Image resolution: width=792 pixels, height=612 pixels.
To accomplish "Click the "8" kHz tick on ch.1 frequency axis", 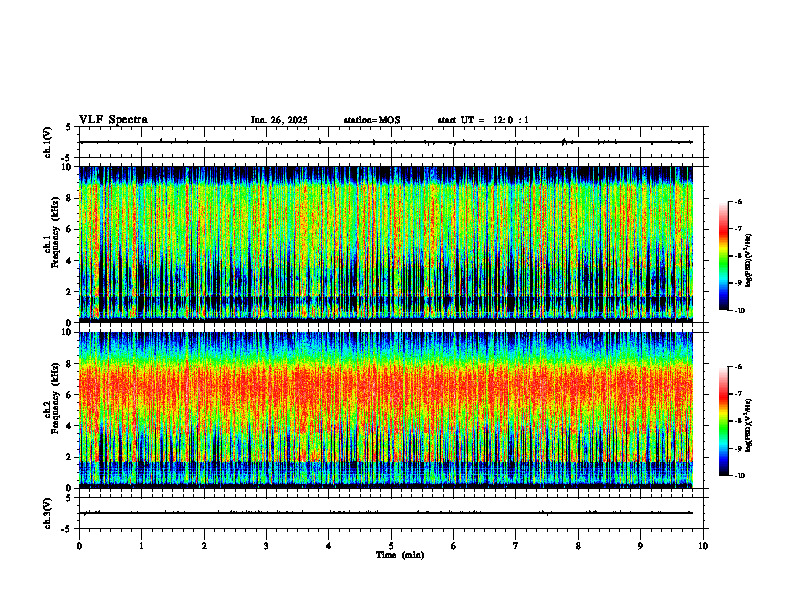I will (x=70, y=198).
